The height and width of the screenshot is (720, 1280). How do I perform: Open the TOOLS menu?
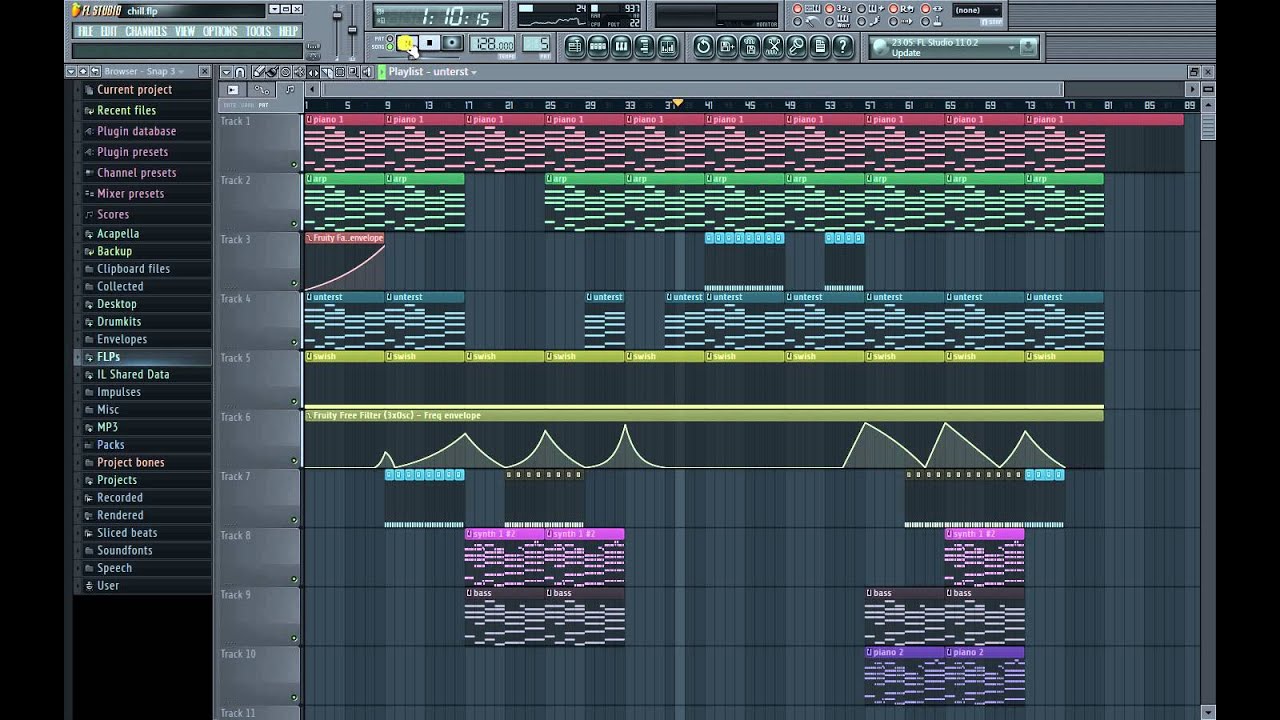click(x=258, y=31)
